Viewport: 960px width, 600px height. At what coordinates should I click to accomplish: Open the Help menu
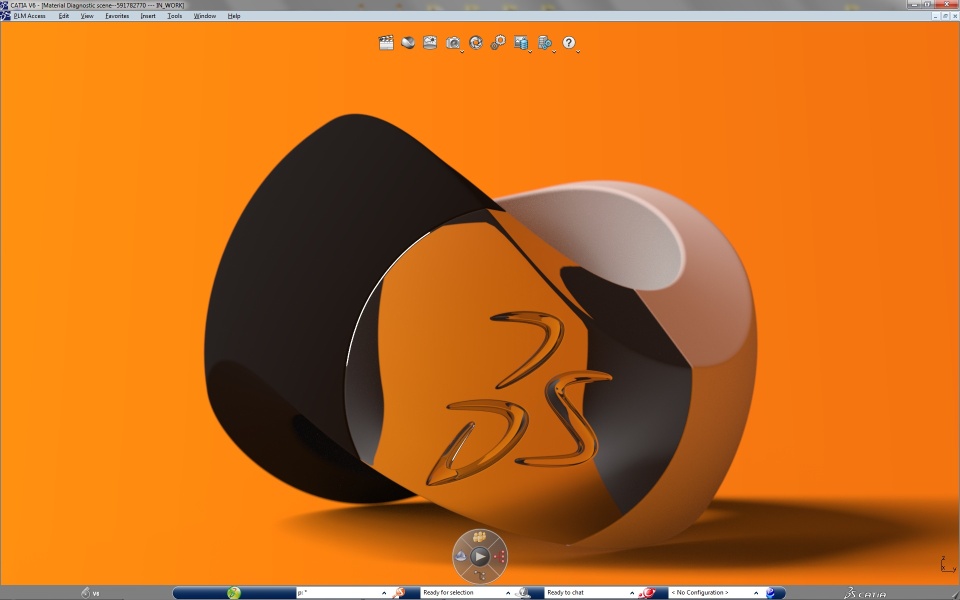[234, 16]
